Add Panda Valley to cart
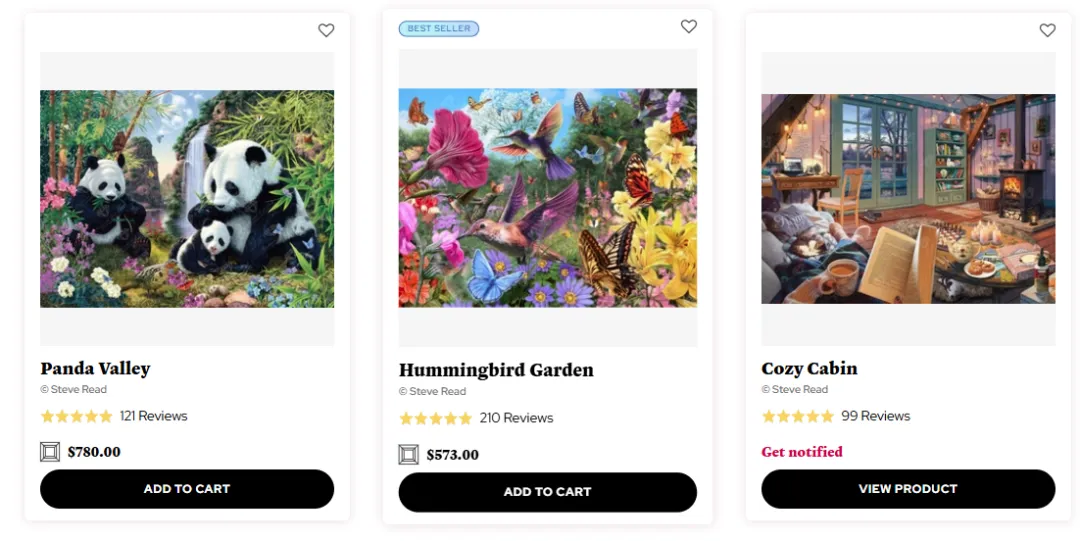1080x541 pixels. pos(187,489)
